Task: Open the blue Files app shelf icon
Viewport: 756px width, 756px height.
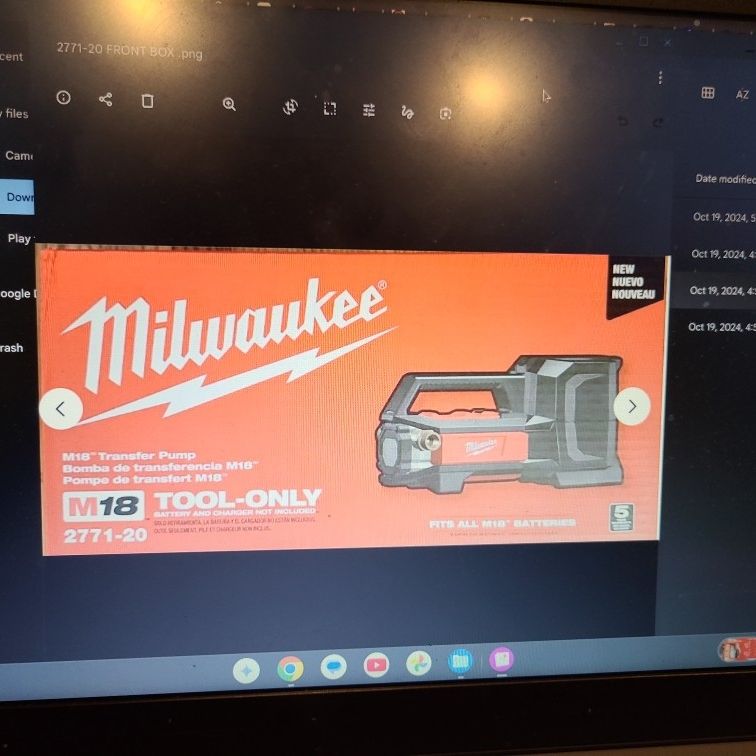Action: pos(460,661)
